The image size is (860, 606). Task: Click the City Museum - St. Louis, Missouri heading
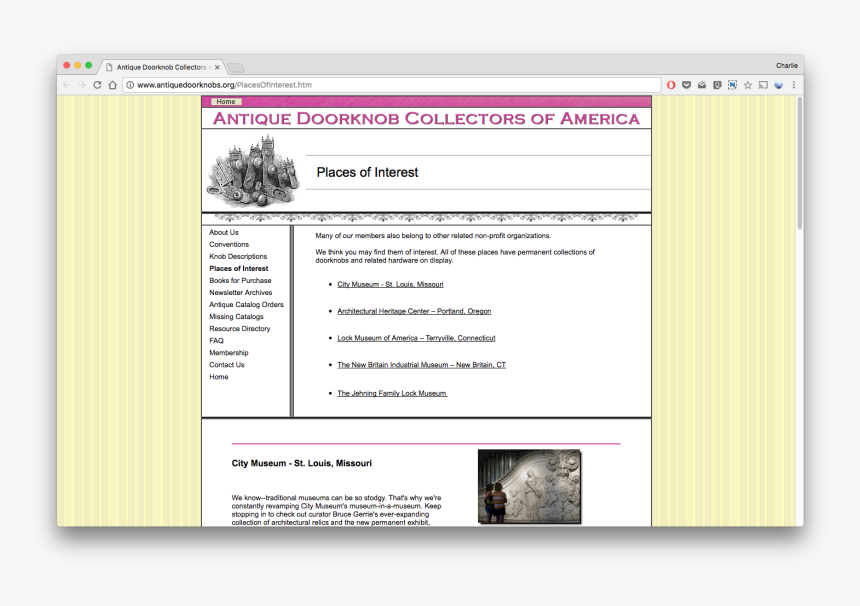pyautogui.click(x=302, y=463)
